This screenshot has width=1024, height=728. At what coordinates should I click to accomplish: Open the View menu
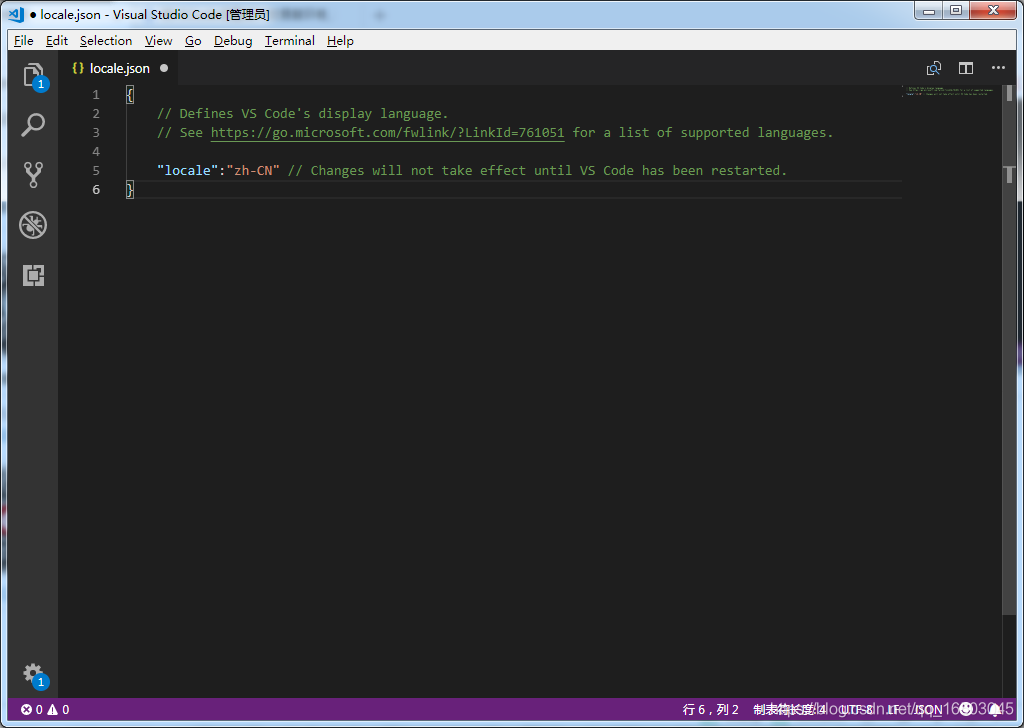point(159,40)
